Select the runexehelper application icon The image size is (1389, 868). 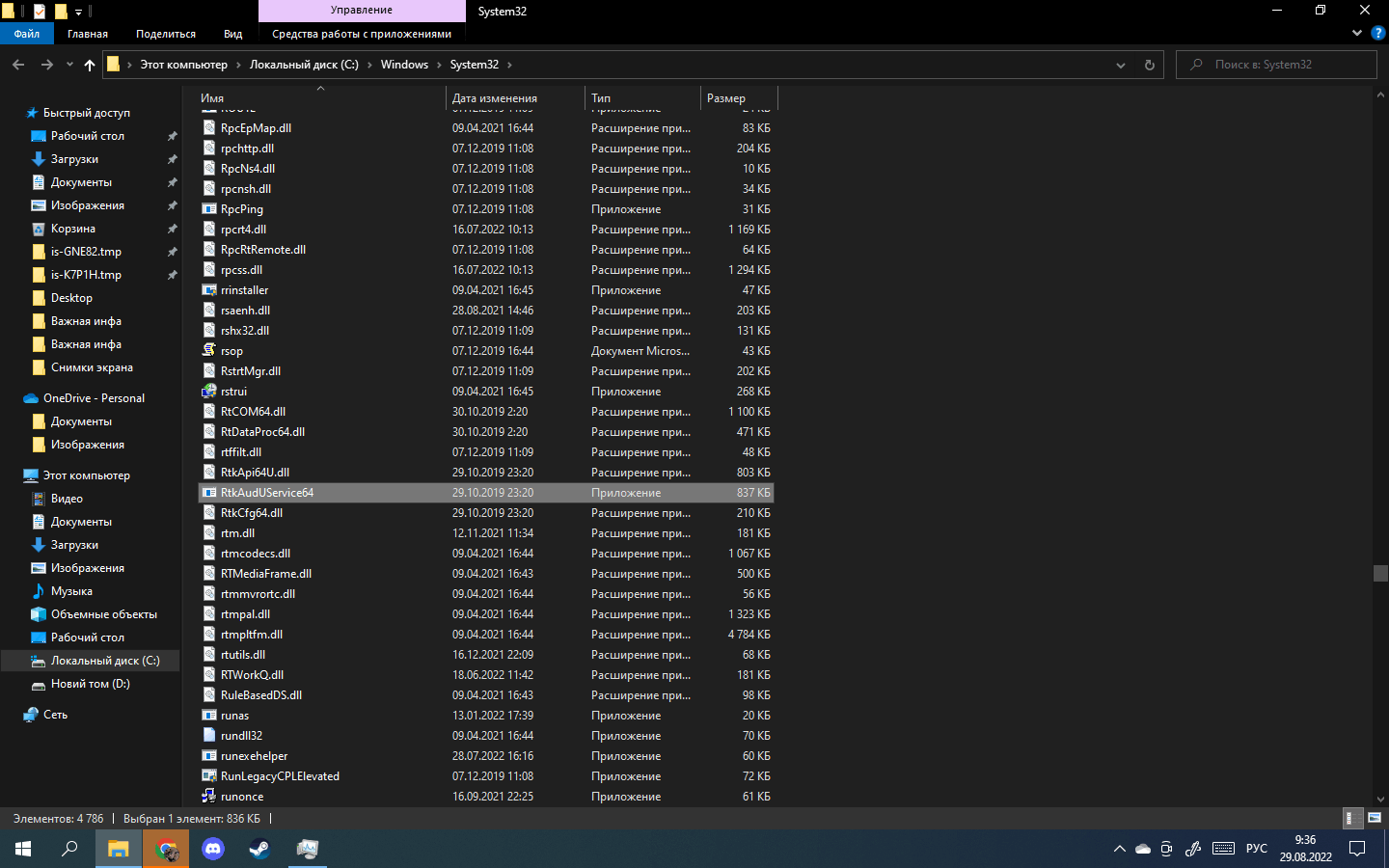[x=208, y=756]
